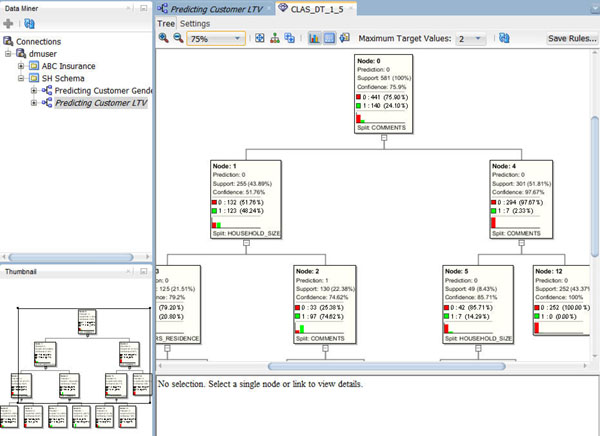
Task: Toggle histogram display in nodes
Action: click(315, 38)
